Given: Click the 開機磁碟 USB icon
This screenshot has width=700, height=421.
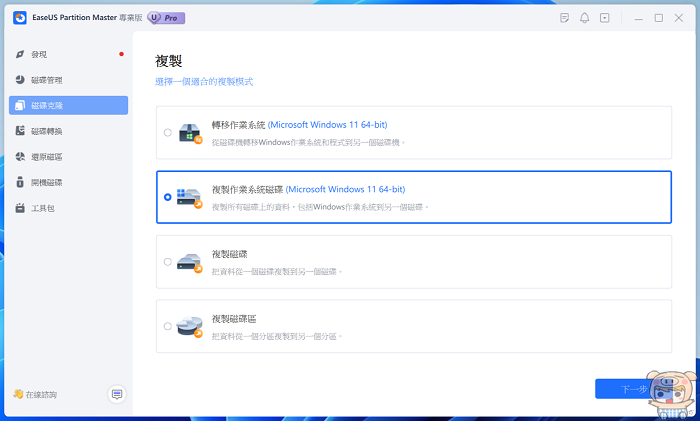Looking at the screenshot, I should point(20,183).
